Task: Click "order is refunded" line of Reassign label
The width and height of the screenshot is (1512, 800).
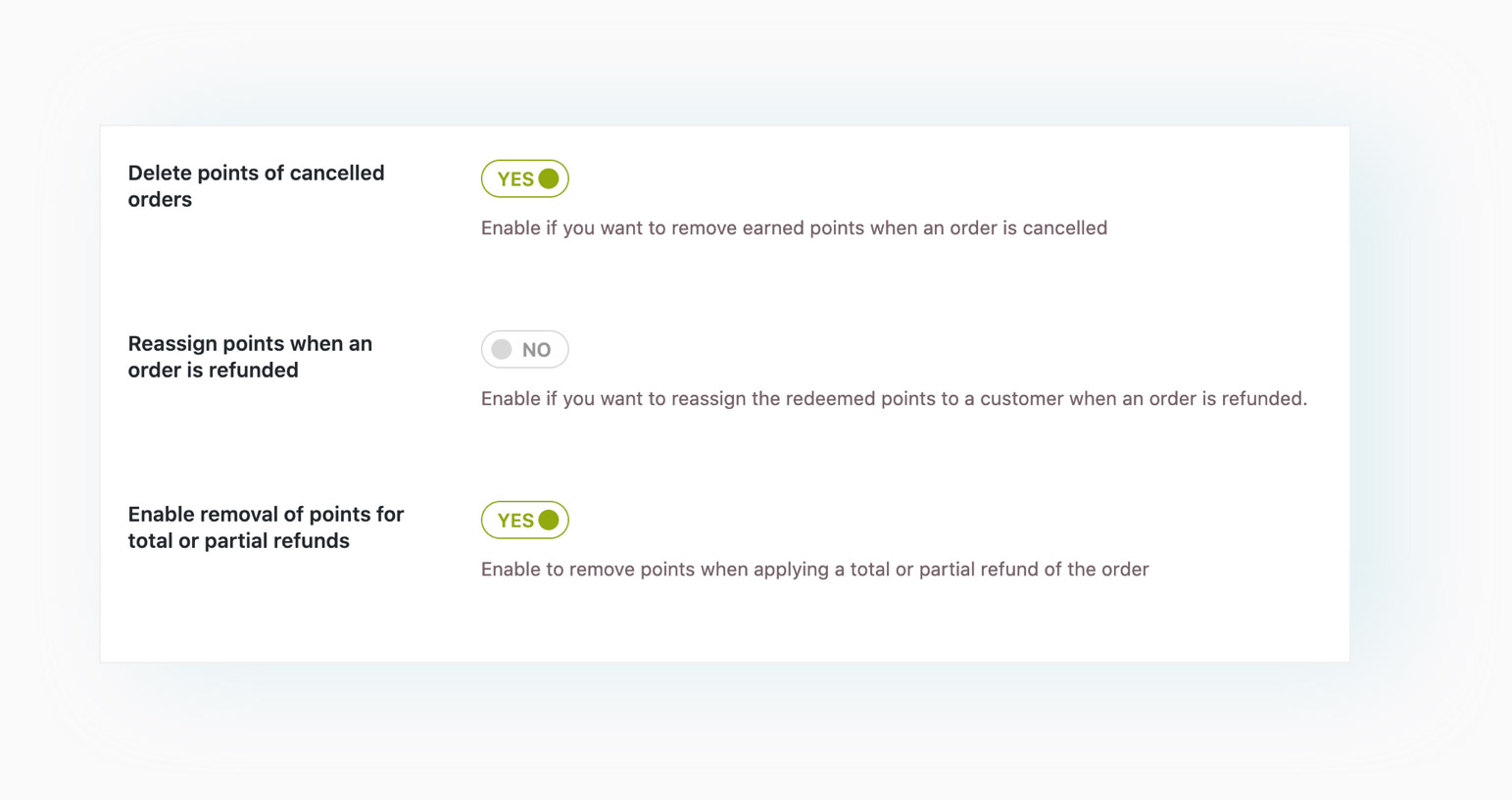Action: pos(213,371)
